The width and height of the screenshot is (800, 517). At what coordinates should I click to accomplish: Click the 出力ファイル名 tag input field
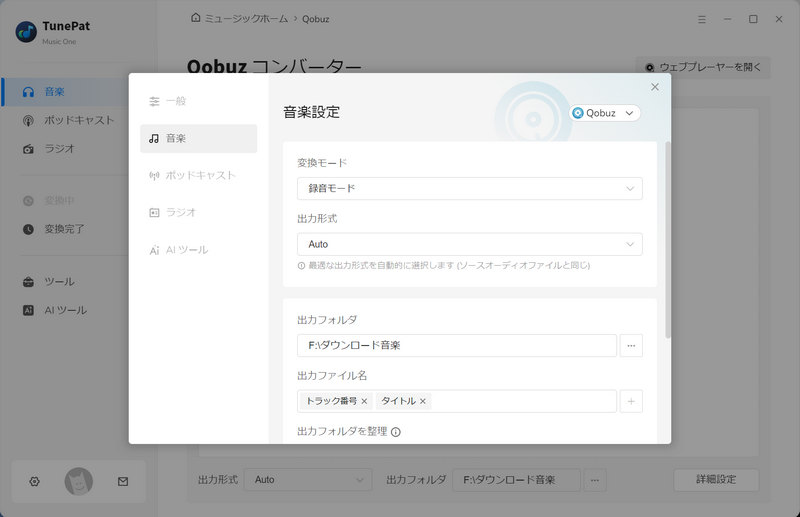pos(457,401)
